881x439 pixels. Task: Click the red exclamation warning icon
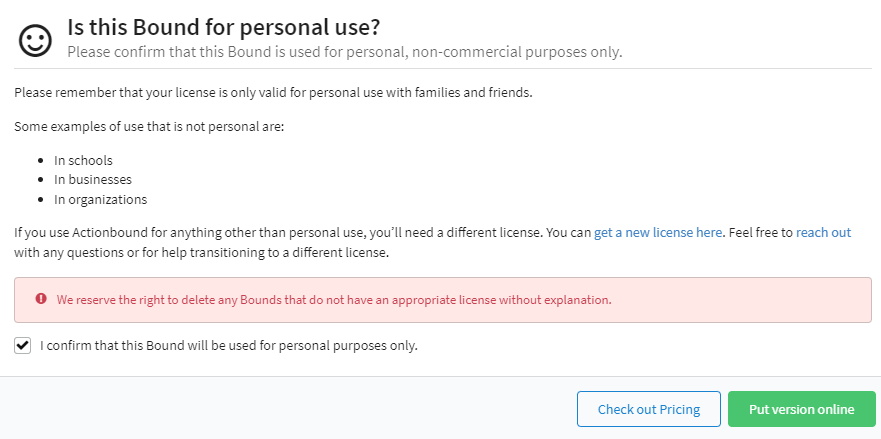[x=41, y=299]
